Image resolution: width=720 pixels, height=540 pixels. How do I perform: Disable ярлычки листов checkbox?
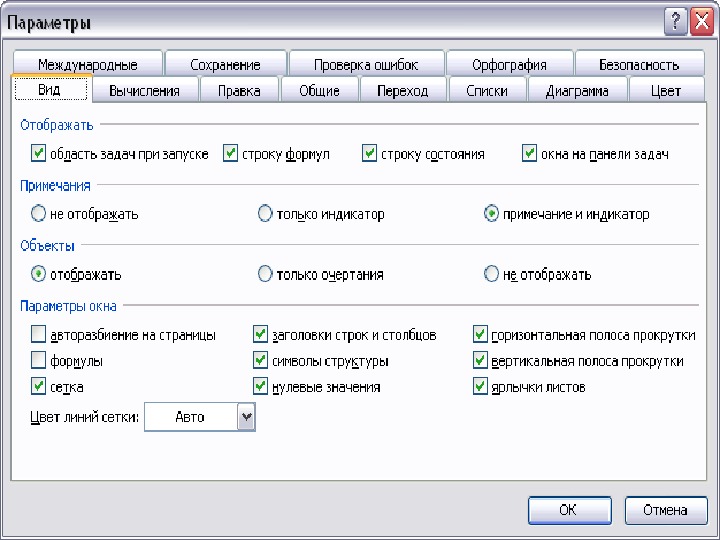pos(480,387)
